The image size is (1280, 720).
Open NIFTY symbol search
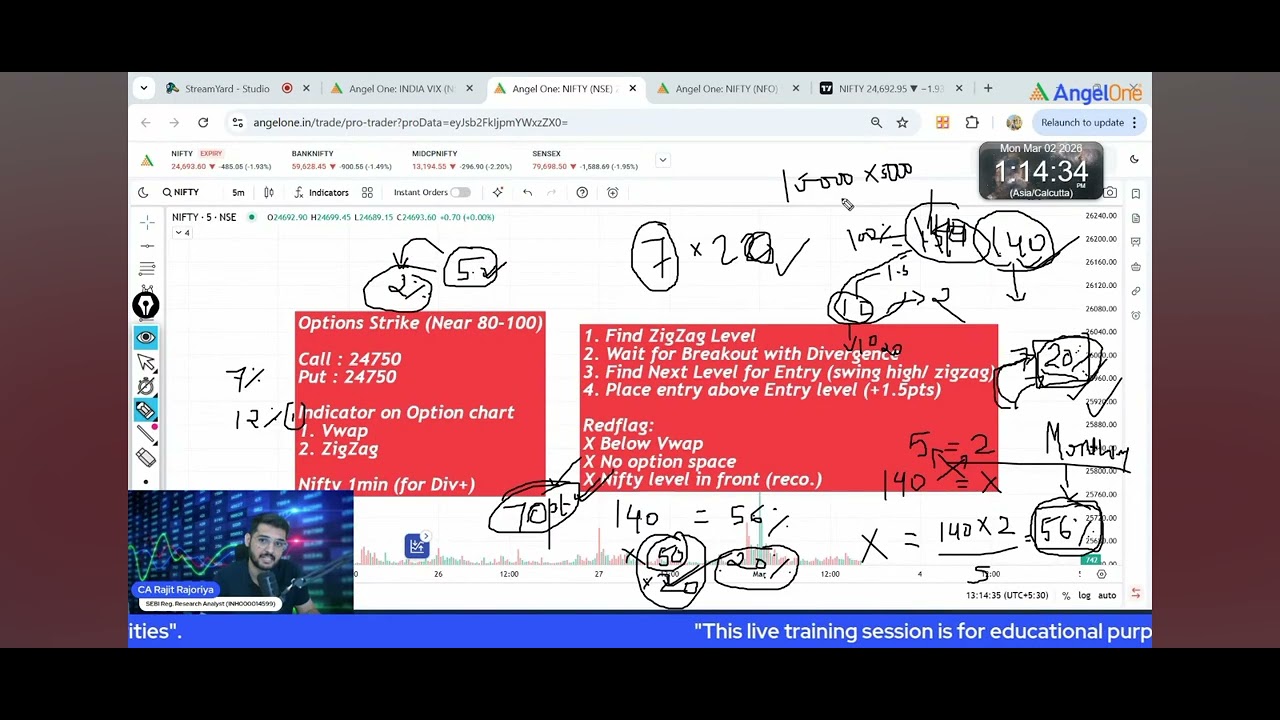[x=181, y=192]
